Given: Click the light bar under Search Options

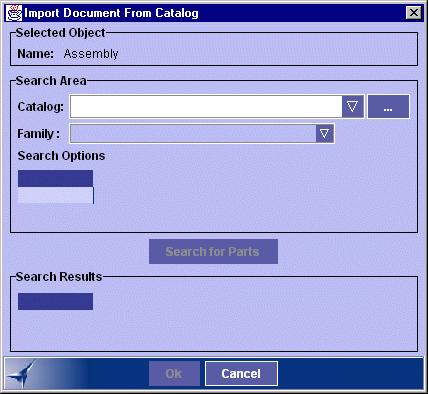Looking at the screenshot, I should coord(56,195).
